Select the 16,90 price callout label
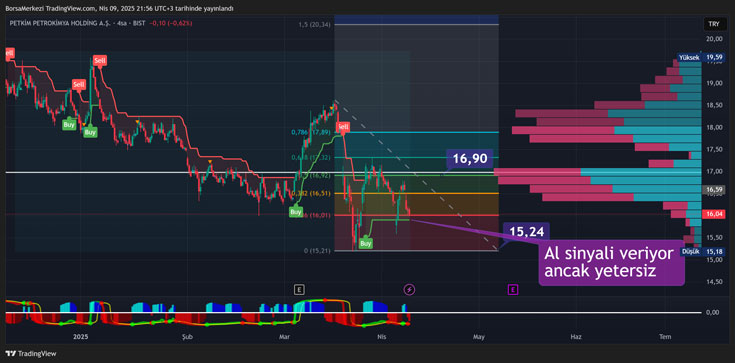The width and height of the screenshot is (735, 363). (x=470, y=159)
